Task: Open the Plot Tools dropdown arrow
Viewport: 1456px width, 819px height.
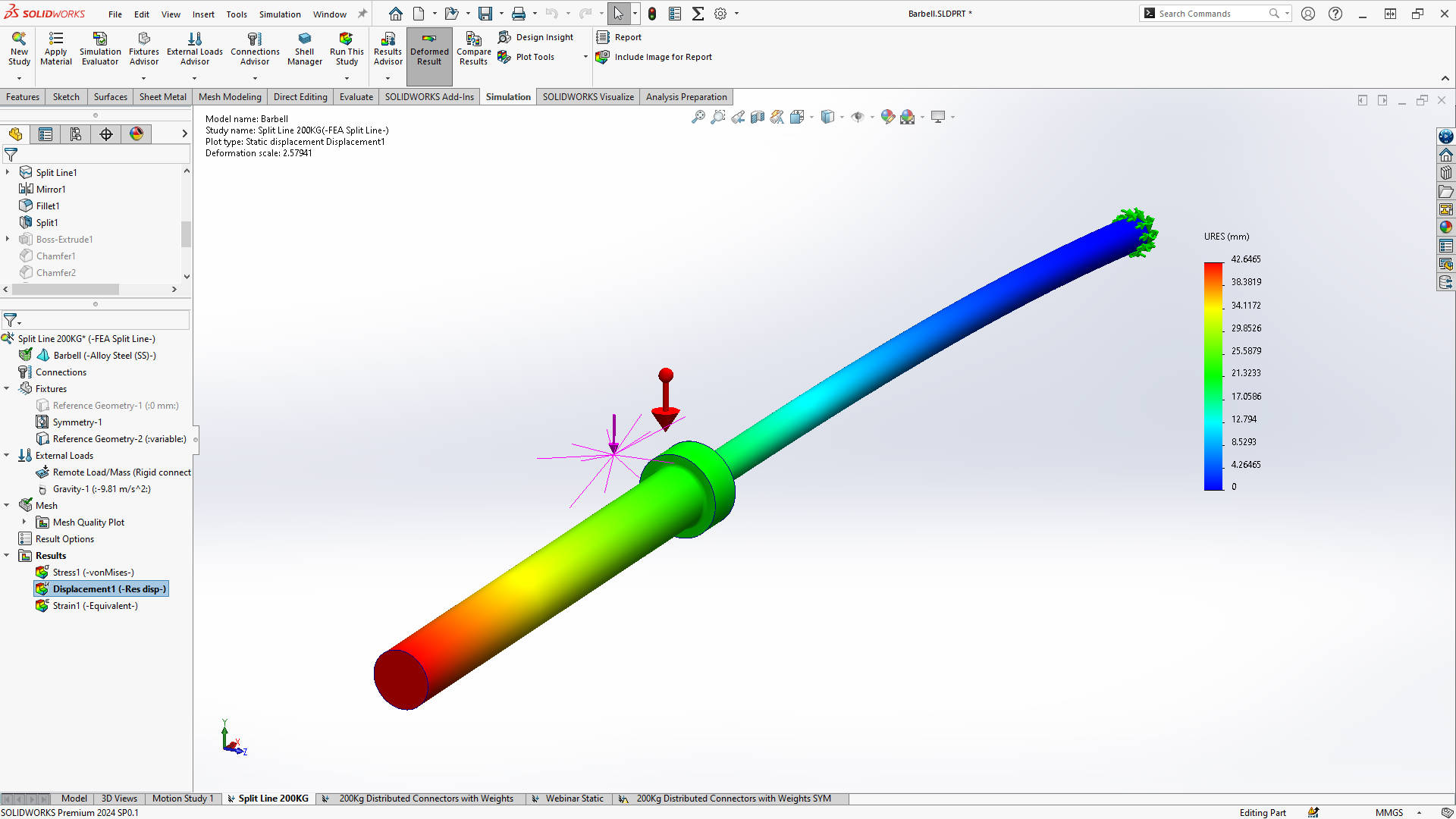Action: [585, 57]
